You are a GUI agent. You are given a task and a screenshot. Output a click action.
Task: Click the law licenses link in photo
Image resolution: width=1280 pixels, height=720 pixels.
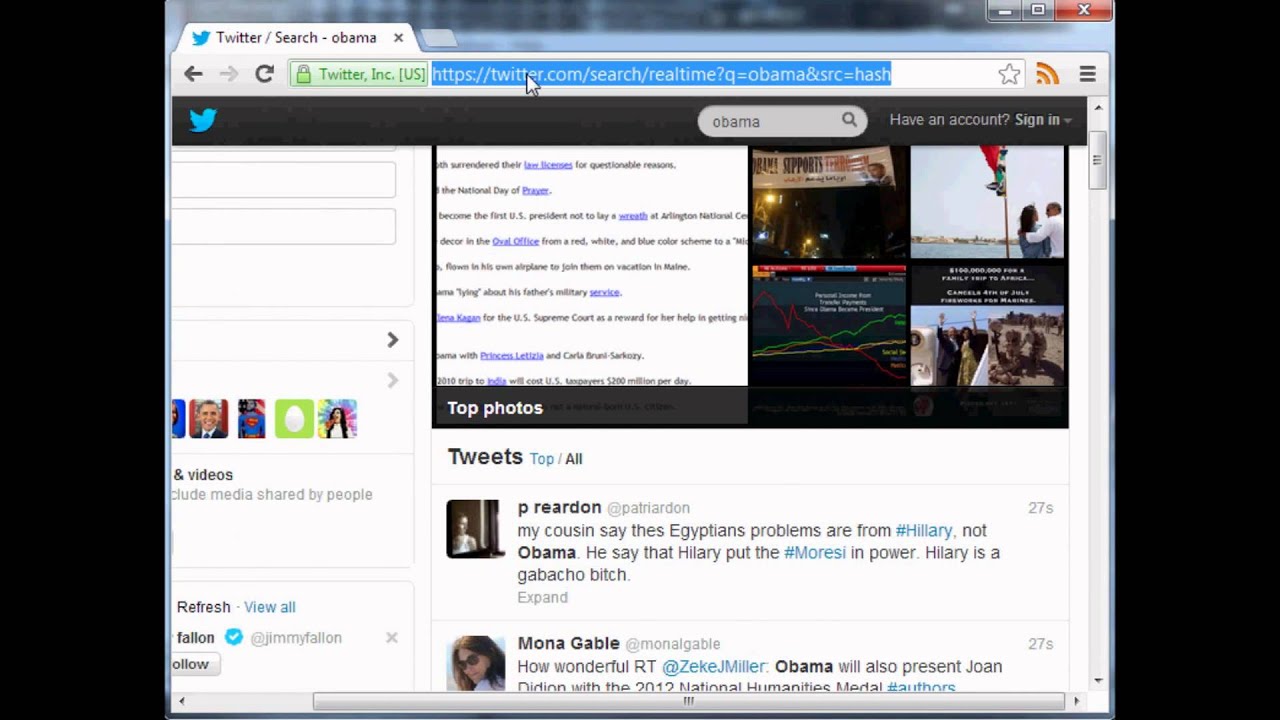pos(548,165)
